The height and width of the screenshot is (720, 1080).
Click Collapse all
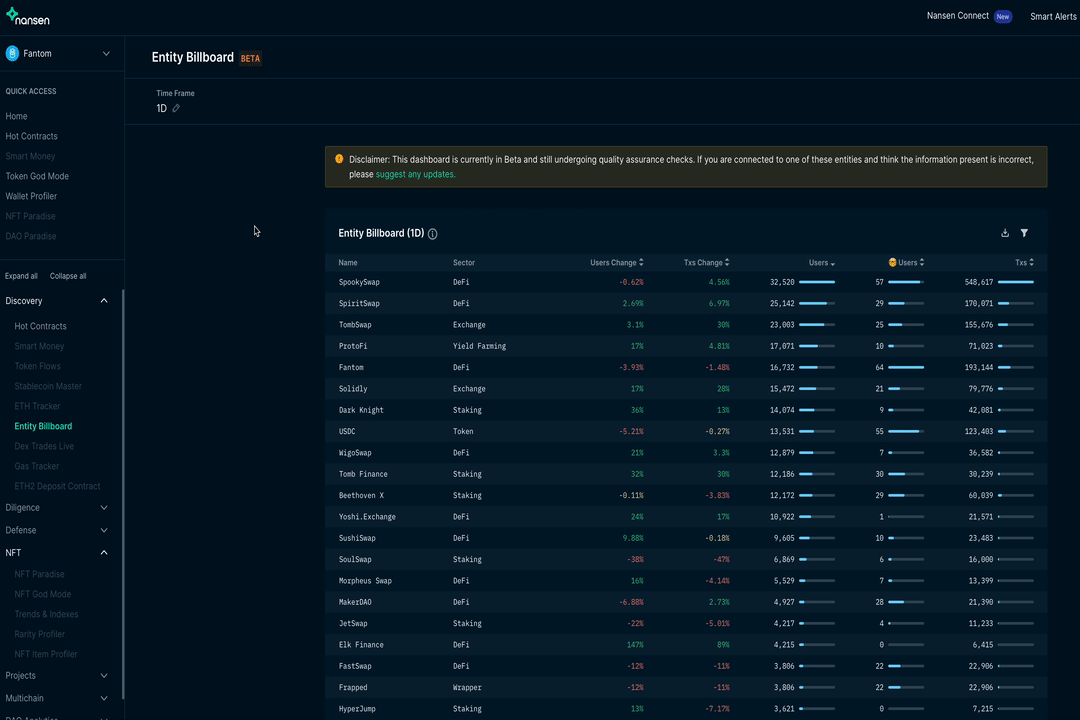click(x=68, y=276)
